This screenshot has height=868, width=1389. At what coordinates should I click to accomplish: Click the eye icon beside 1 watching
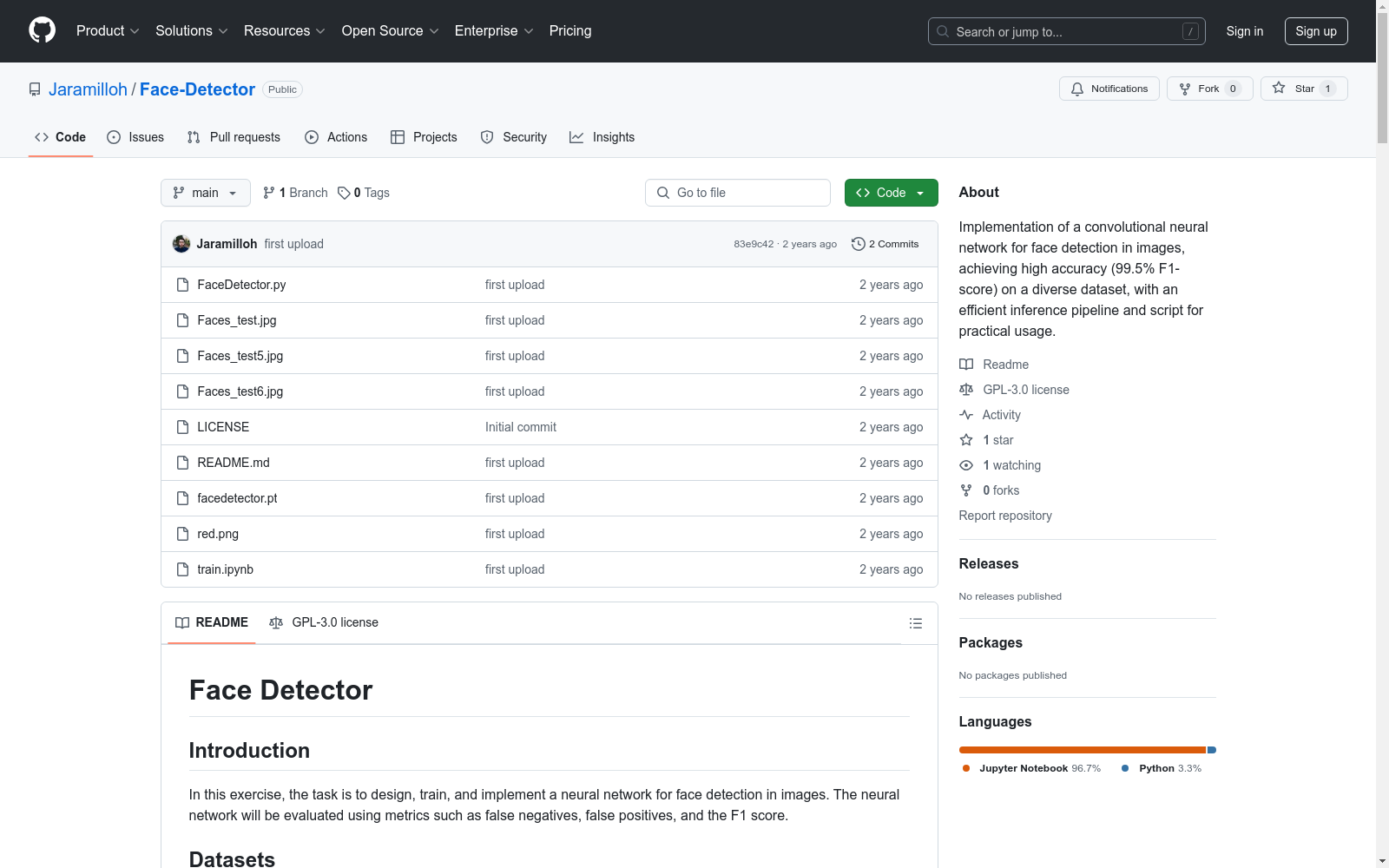(966, 465)
